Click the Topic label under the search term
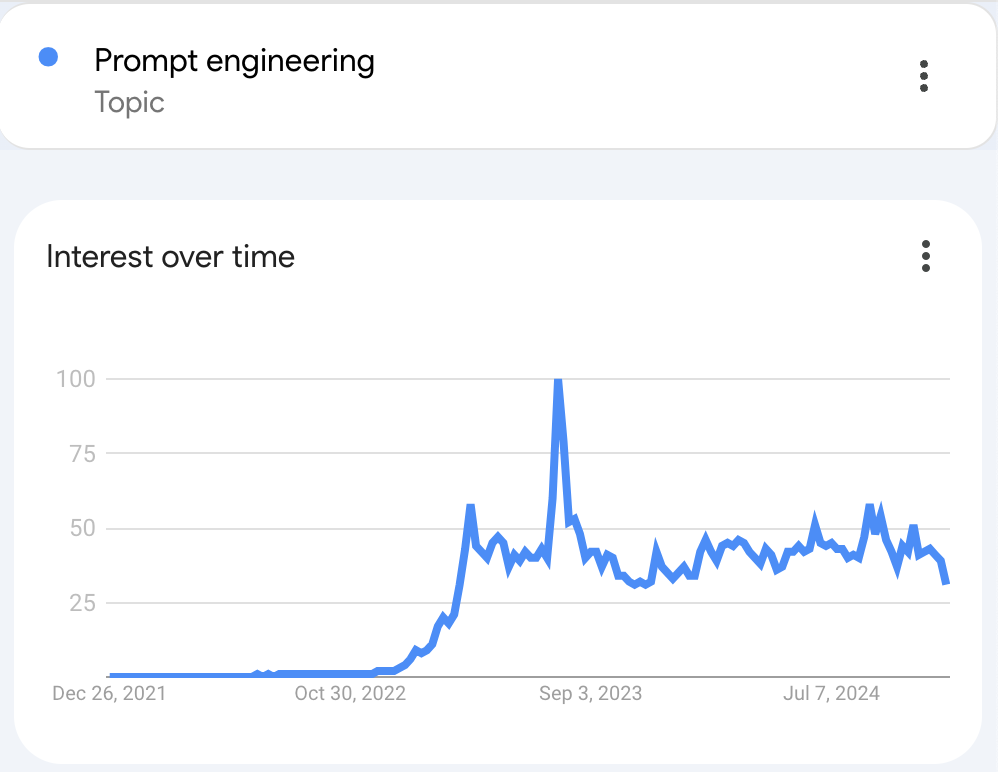This screenshot has height=772, width=998. tap(129, 102)
